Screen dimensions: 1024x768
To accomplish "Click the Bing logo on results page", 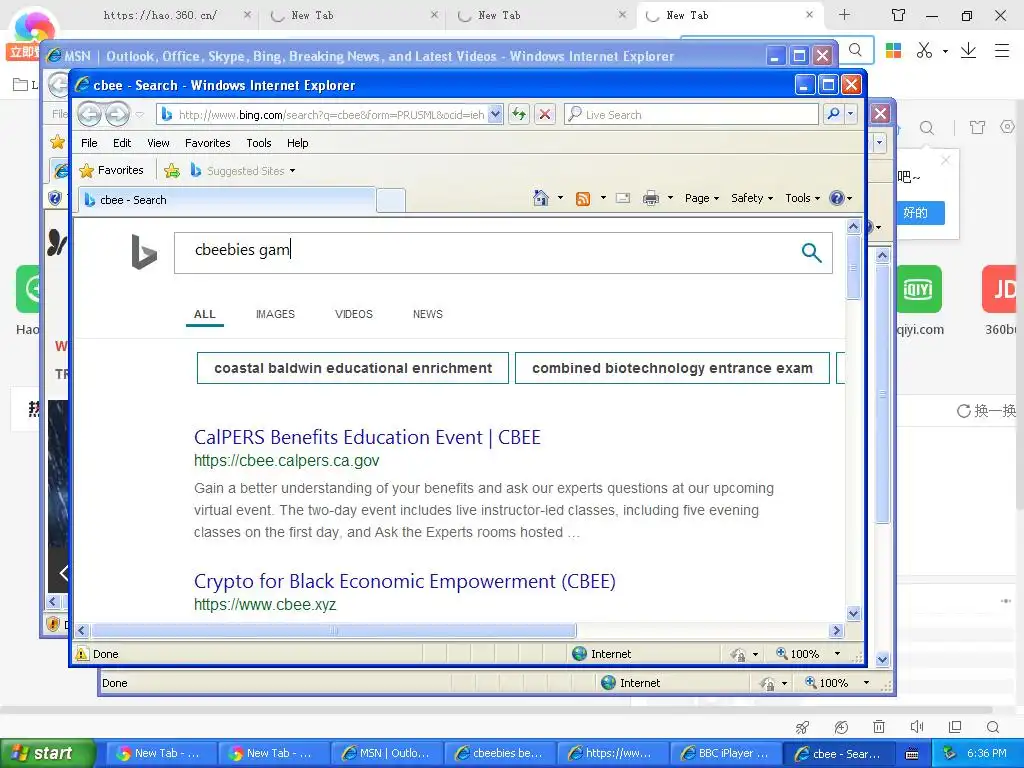I will 144,252.
